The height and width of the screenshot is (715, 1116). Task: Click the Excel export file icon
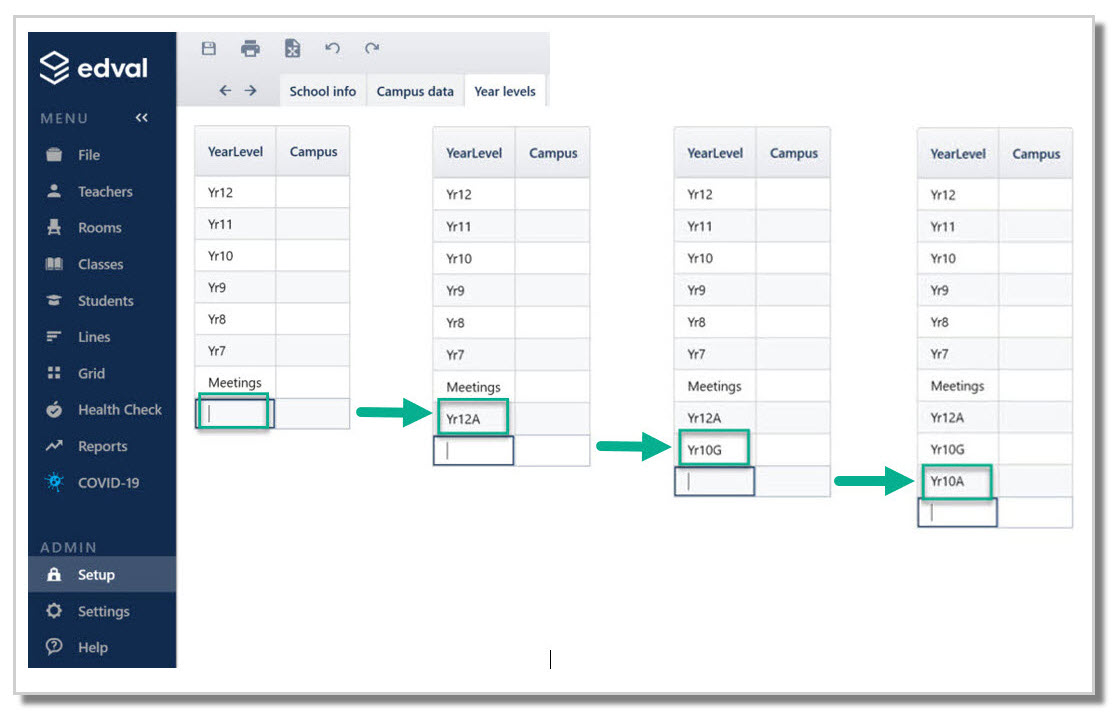[x=292, y=48]
